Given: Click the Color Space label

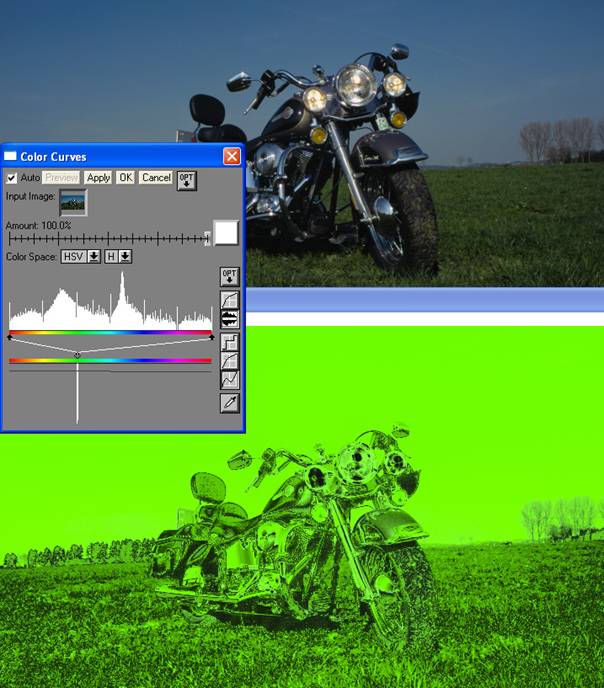Looking at the screenshot, I should [31, 257].
